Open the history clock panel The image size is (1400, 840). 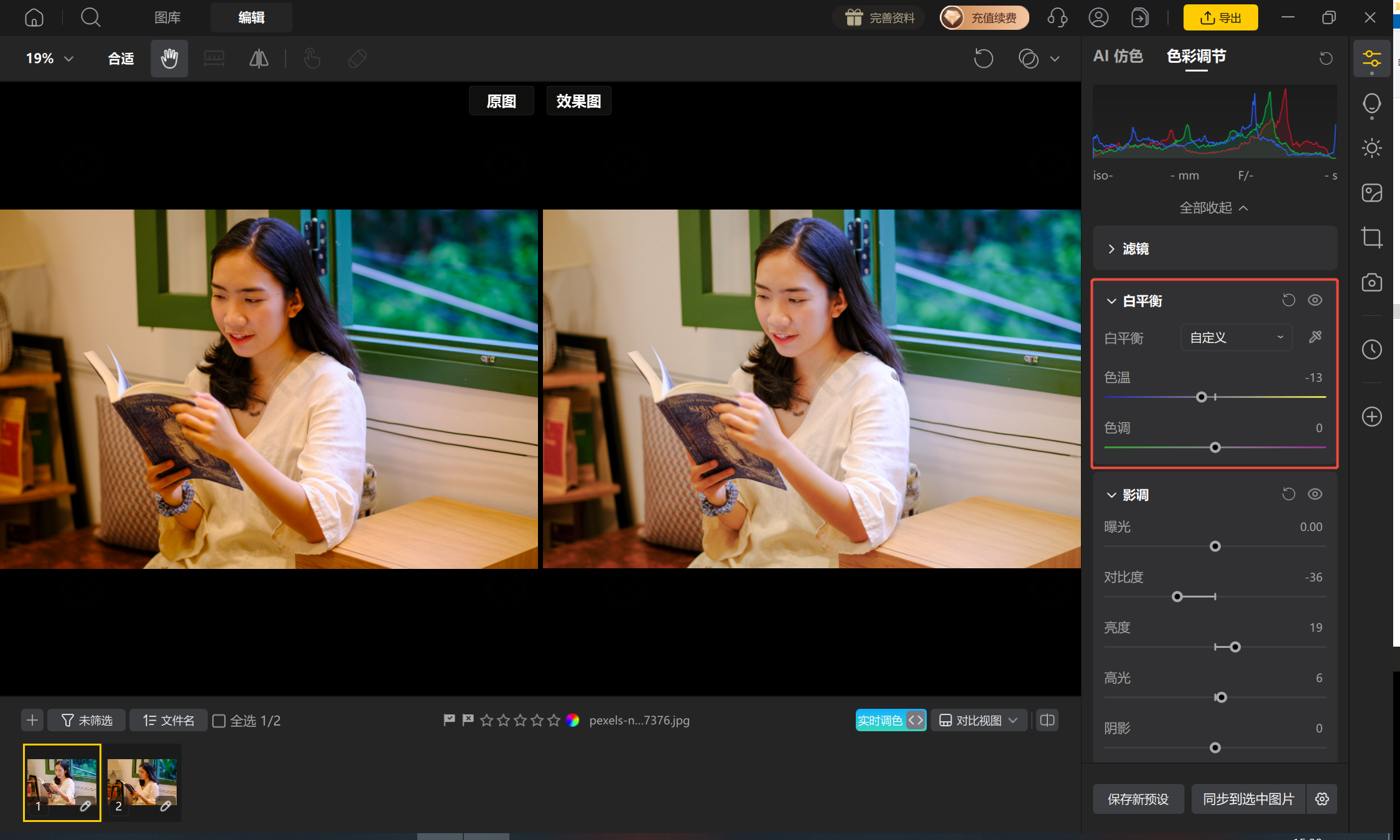click(1371, 349)
